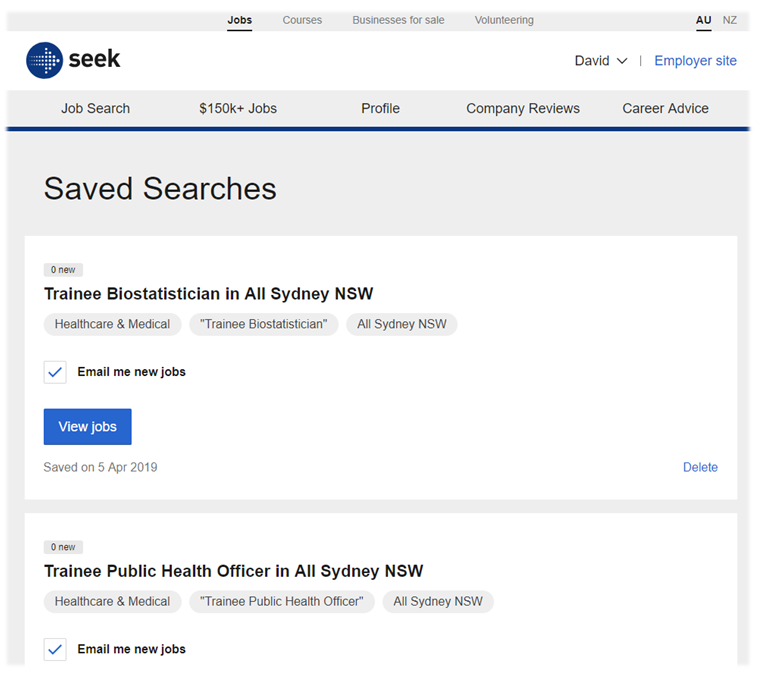The width and height of the screenshot is (762, 684).
Task: Click View jobs for Trainee Biostatistician
Action: [x=87, y=427]
